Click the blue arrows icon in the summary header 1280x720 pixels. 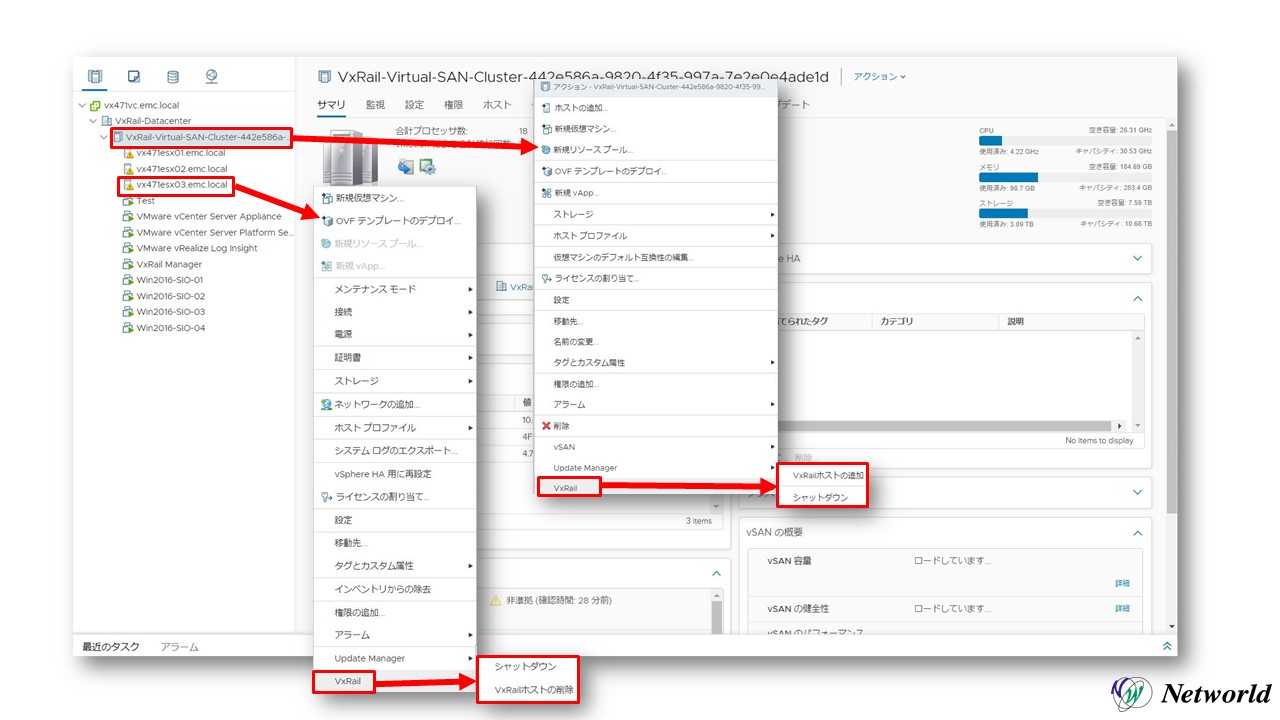click(x=406, y=166)
